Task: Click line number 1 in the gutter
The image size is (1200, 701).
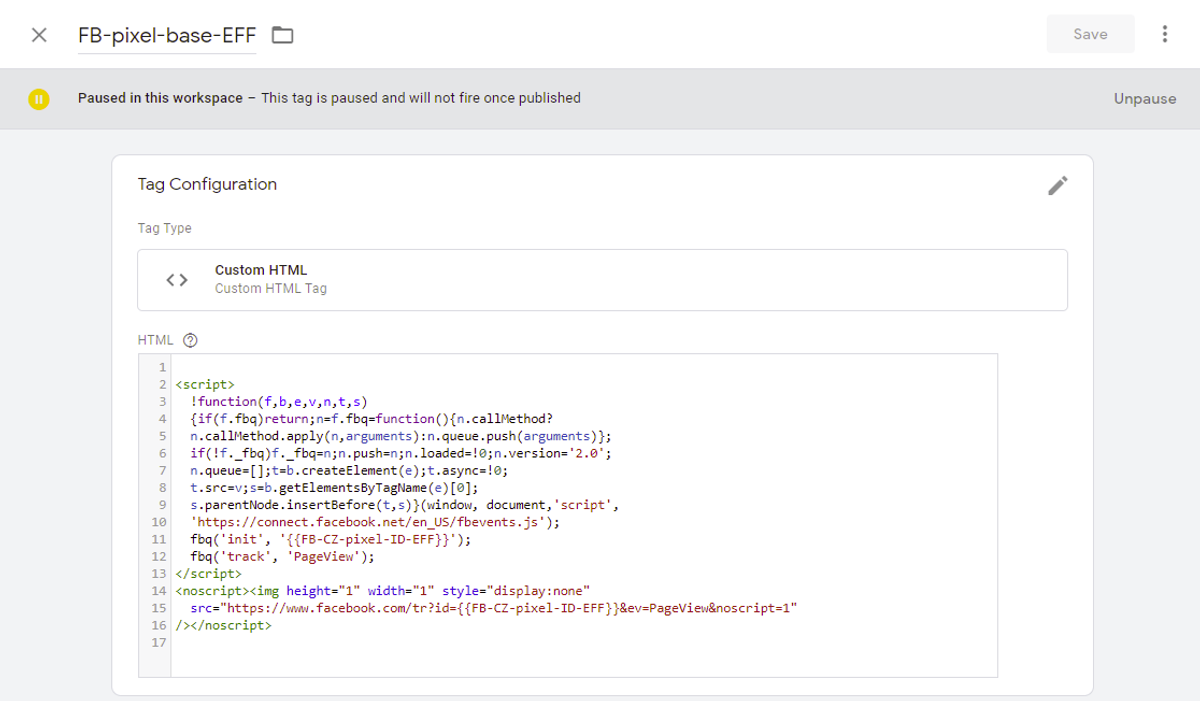Action: (162, 367)
